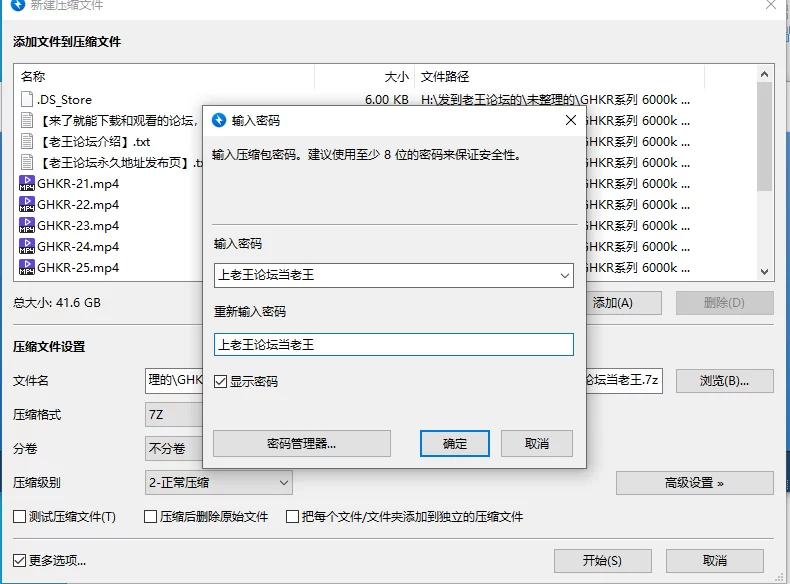Sort by the 文件路径 column header
The width and height of the screenshot is (790, 584).
(x=559, y=77)
